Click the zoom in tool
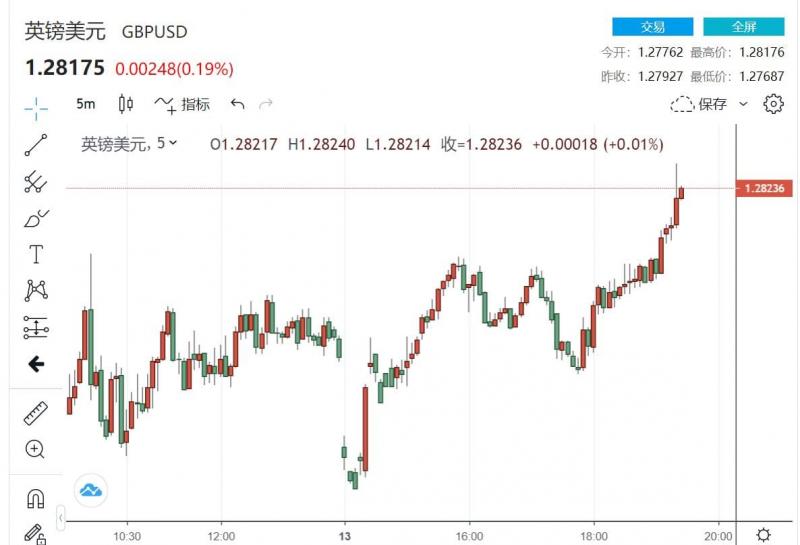This screenshot has height=545, width=800. click(36, 449)
